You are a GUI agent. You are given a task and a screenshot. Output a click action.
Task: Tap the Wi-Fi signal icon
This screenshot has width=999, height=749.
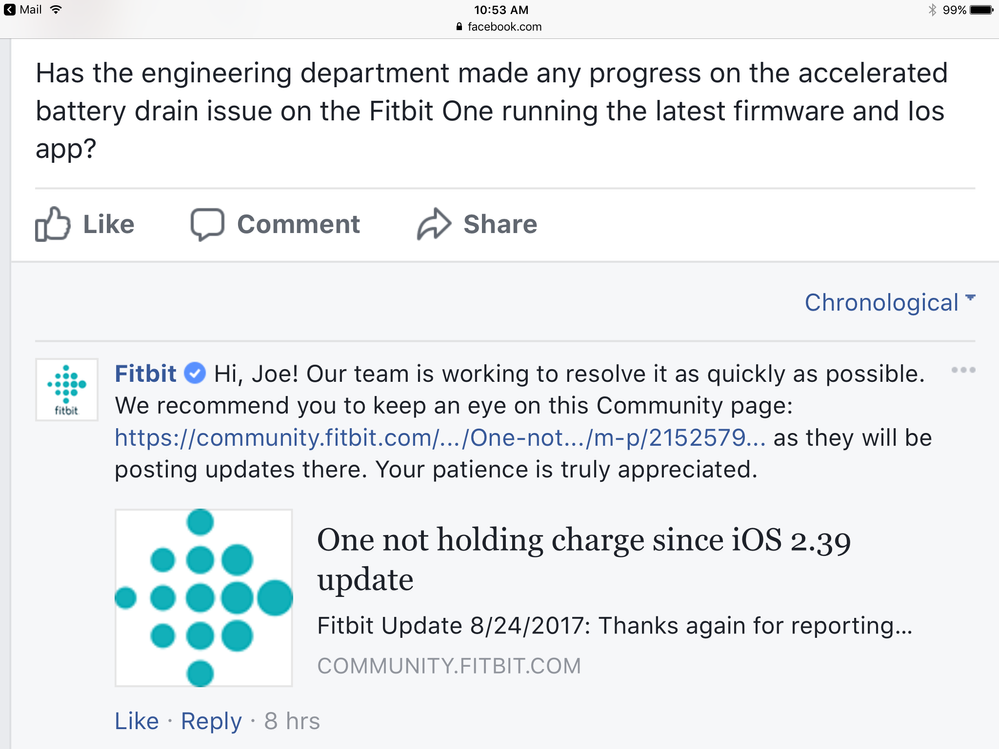55,10
